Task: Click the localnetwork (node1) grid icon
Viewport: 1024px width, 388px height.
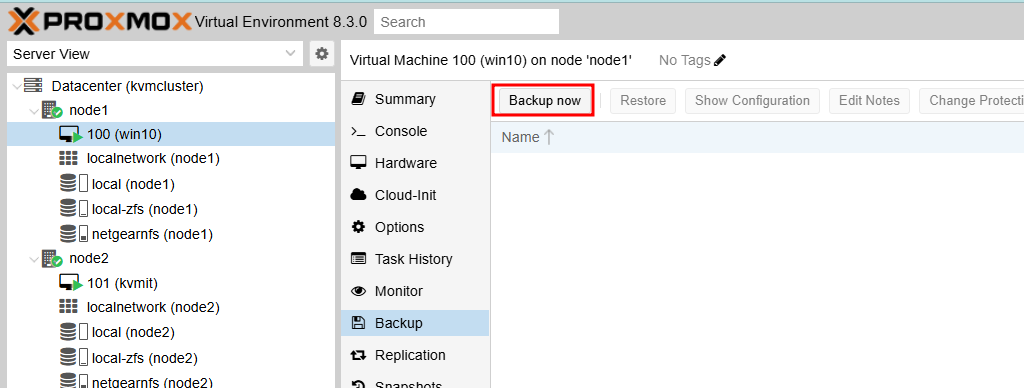Action: (68, 158)
